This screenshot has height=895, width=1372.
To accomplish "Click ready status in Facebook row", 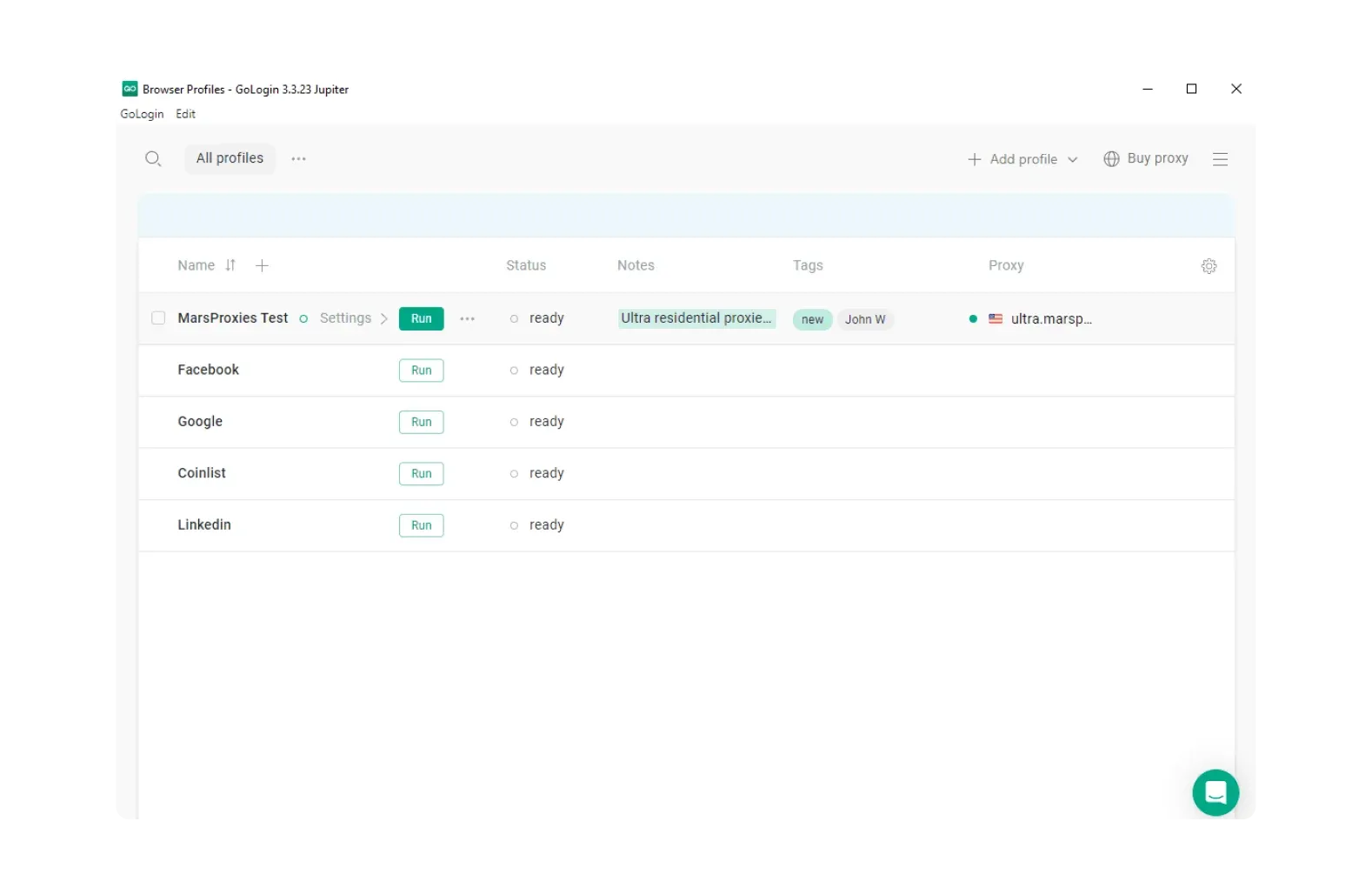I will 546,371.
